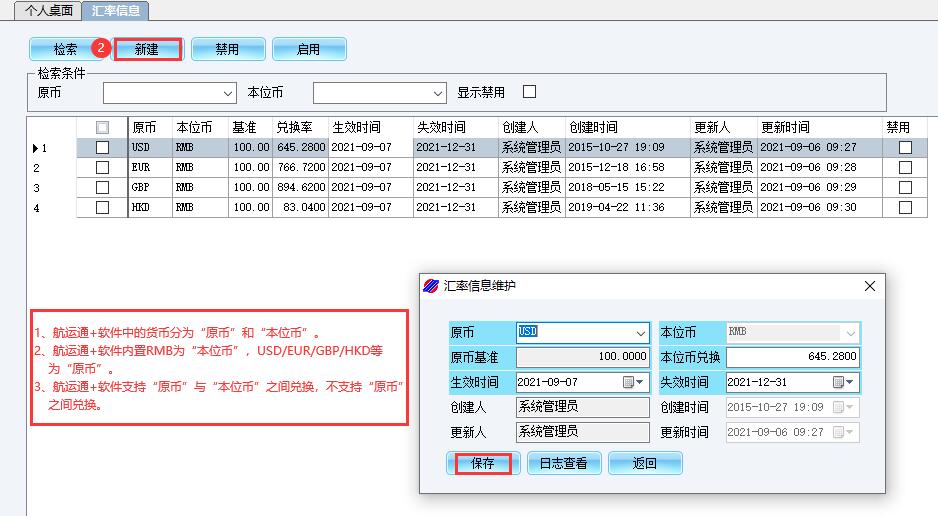Click the 返回 button
This screenshot has width=938, height=516.
point(645,463)
